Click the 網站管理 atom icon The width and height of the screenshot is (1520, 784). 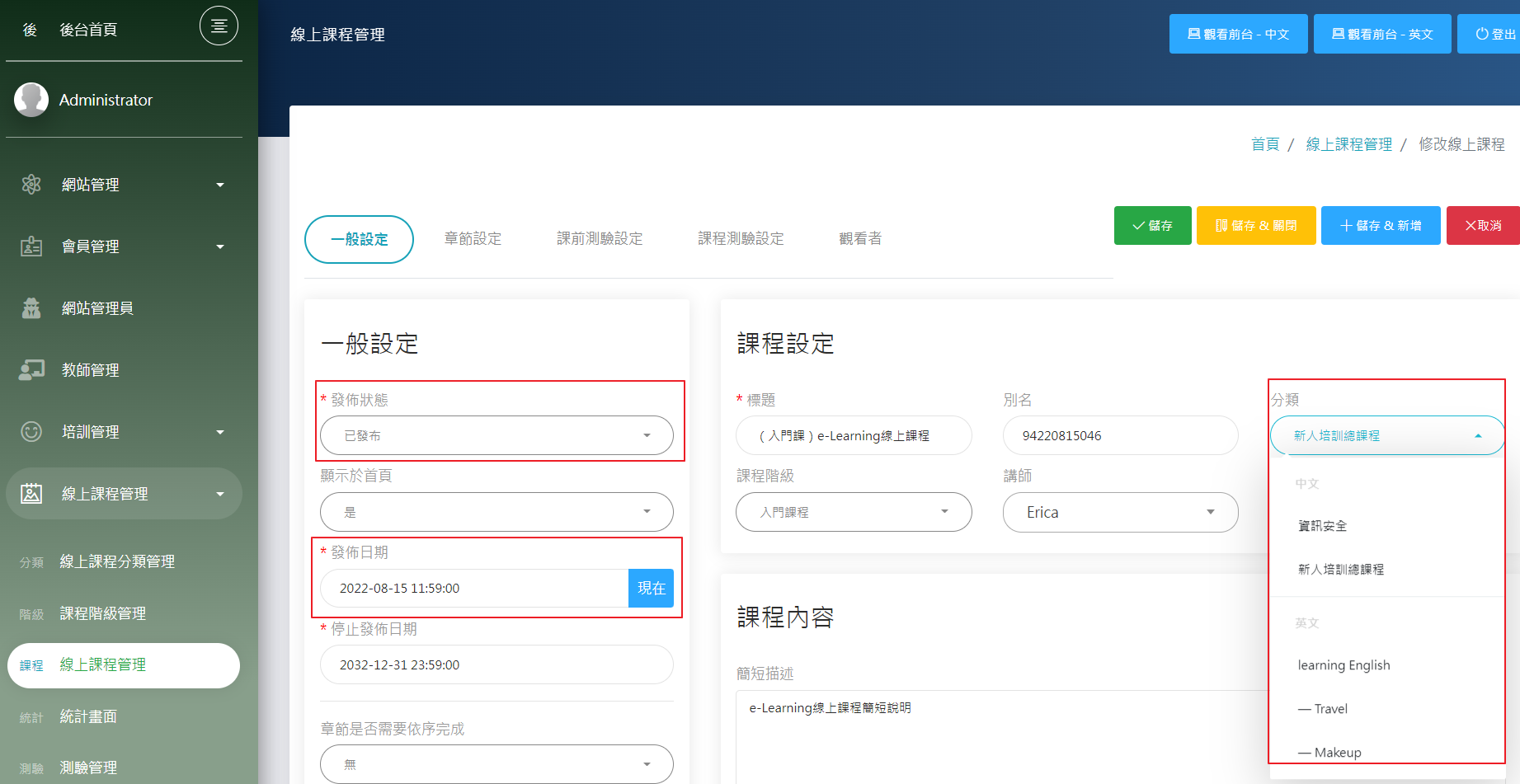click(31, 184)
